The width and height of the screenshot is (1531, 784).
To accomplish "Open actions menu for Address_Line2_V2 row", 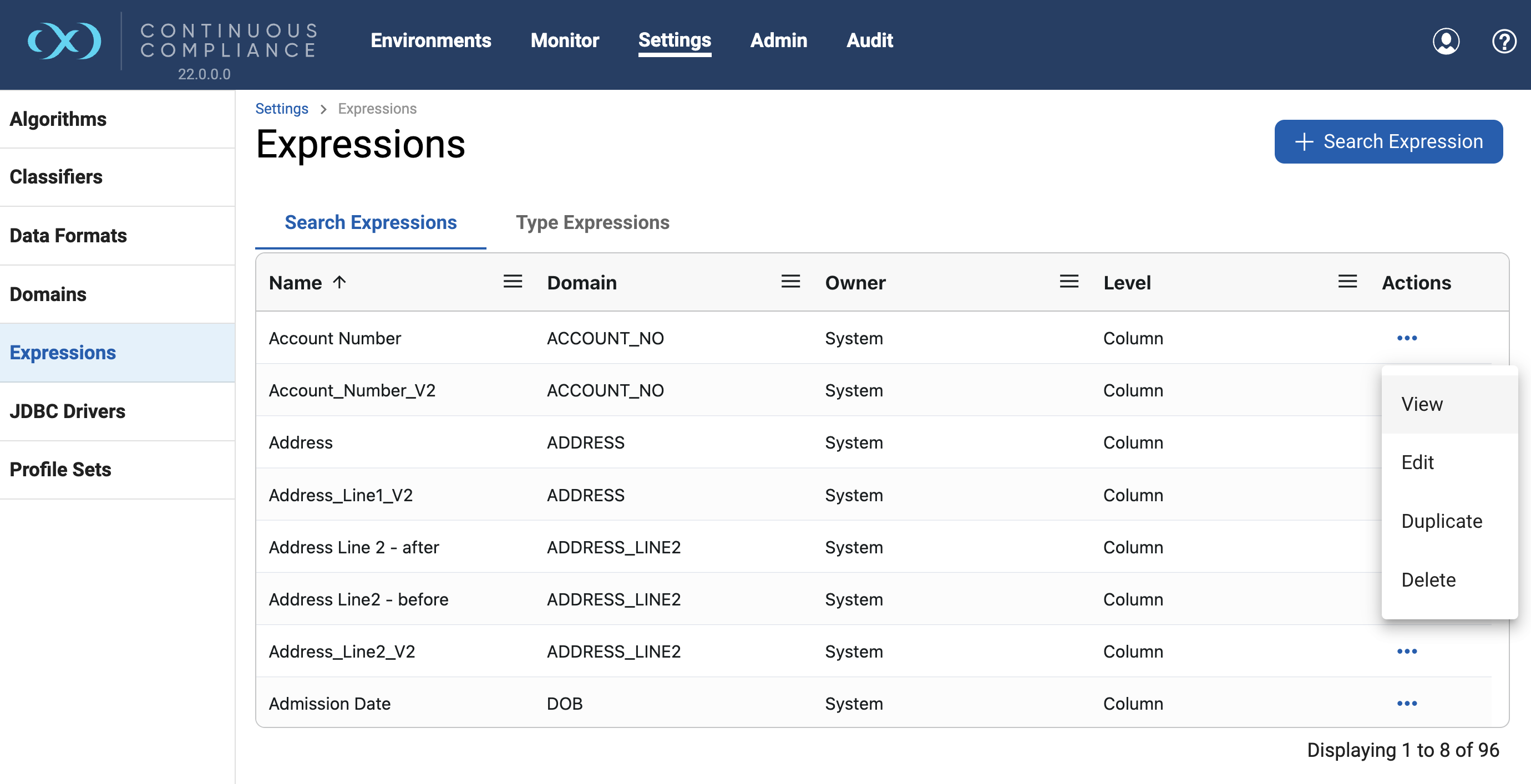I will pyautogui.click(x=1406, y=651).
